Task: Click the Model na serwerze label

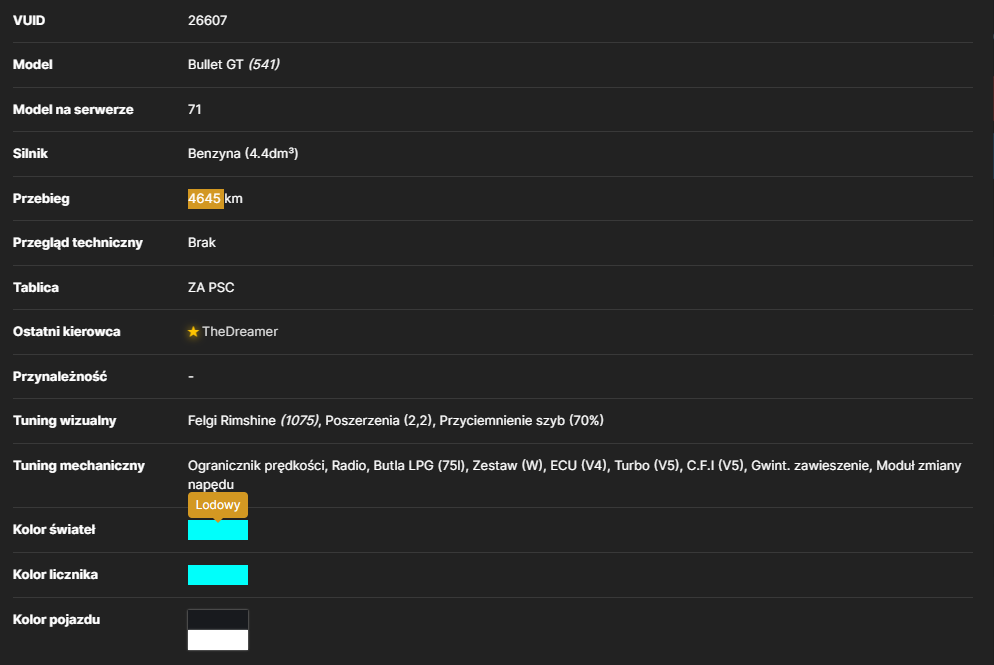Action: (x=73, y=110)
